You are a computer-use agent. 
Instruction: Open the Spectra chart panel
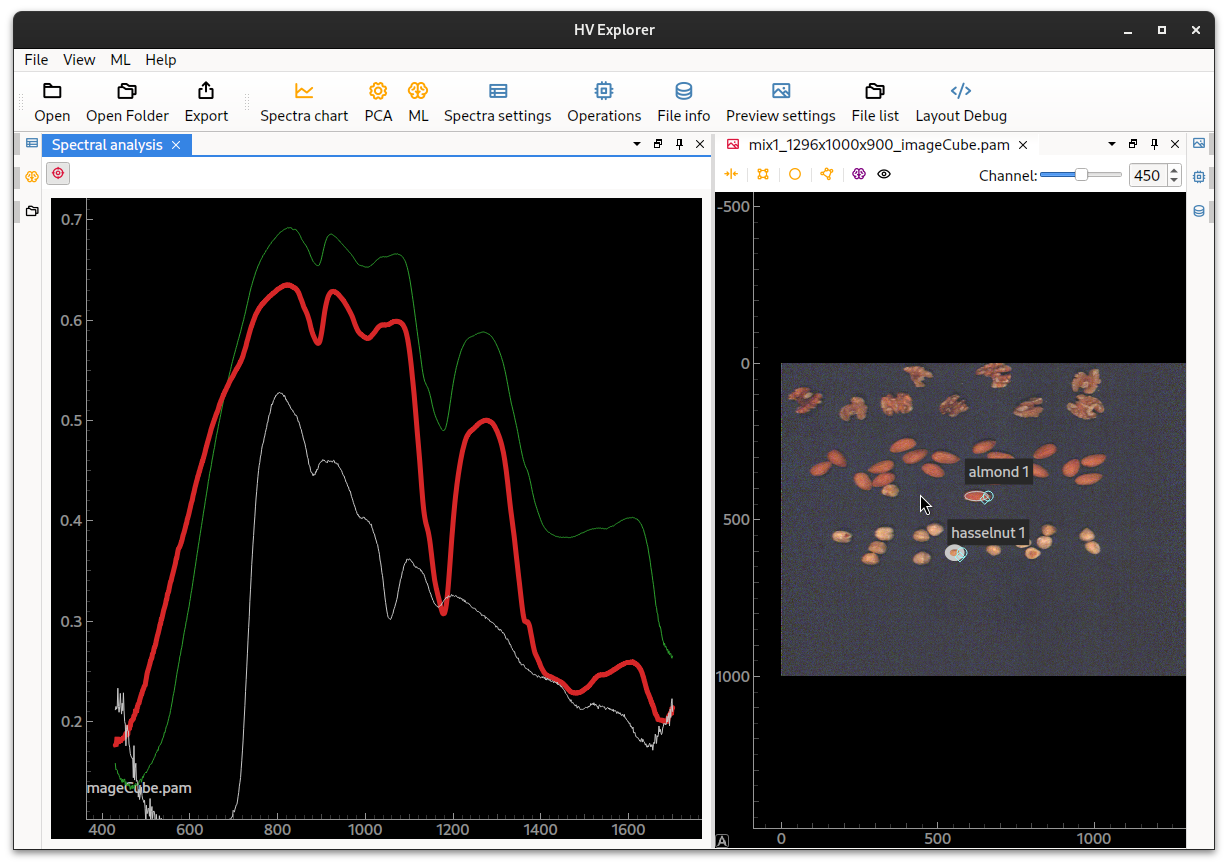click(304, 103)
